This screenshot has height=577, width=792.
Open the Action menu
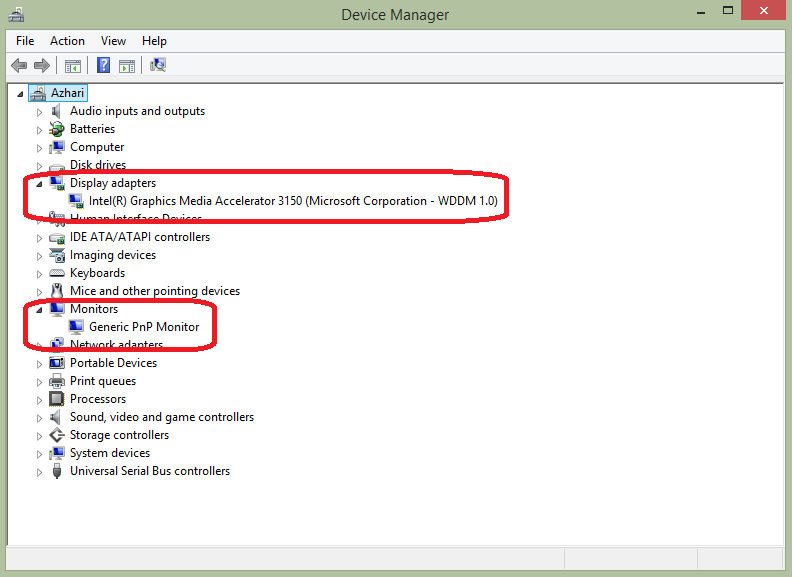point(67,41)
